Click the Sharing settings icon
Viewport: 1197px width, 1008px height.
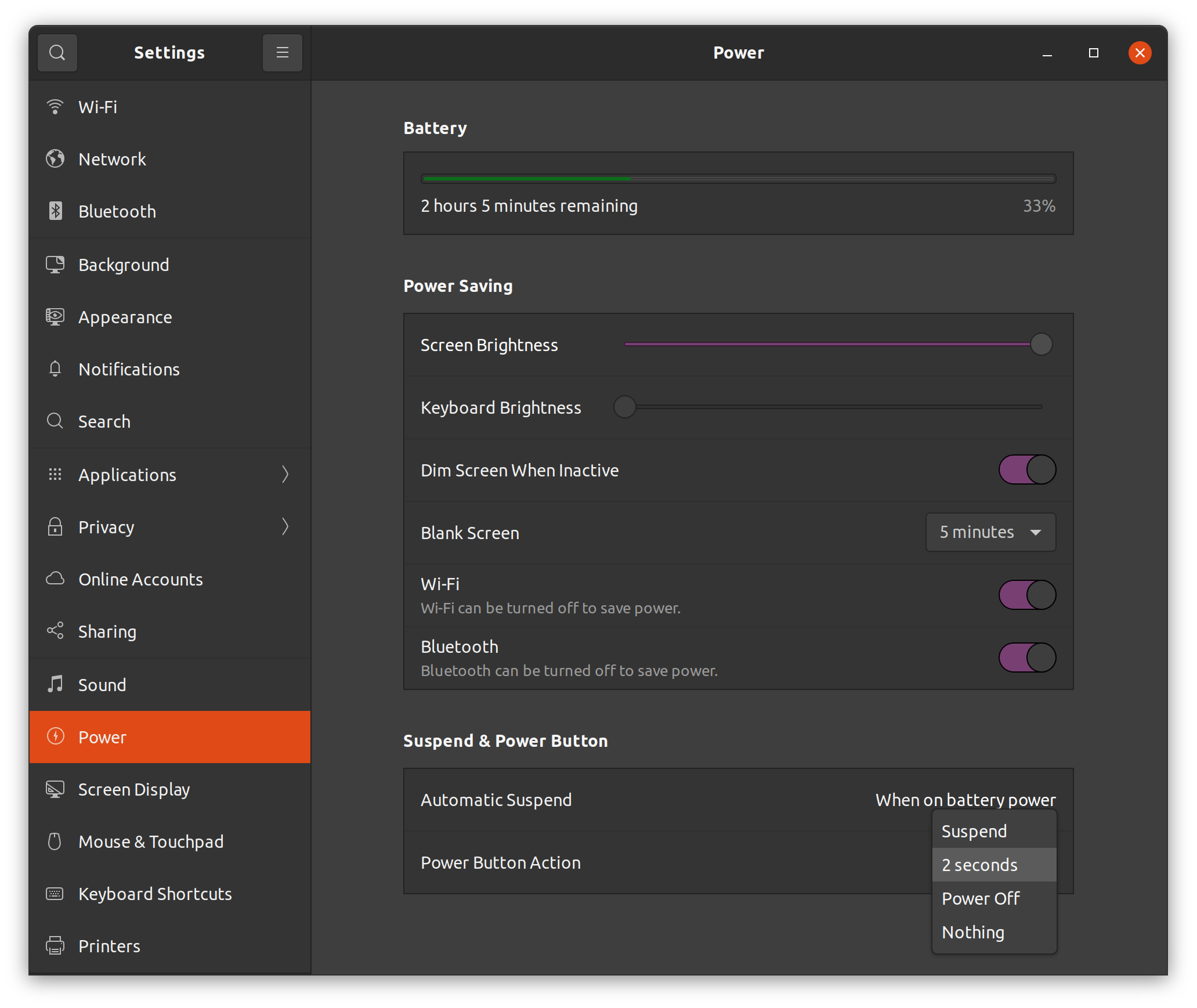(56, 631)
